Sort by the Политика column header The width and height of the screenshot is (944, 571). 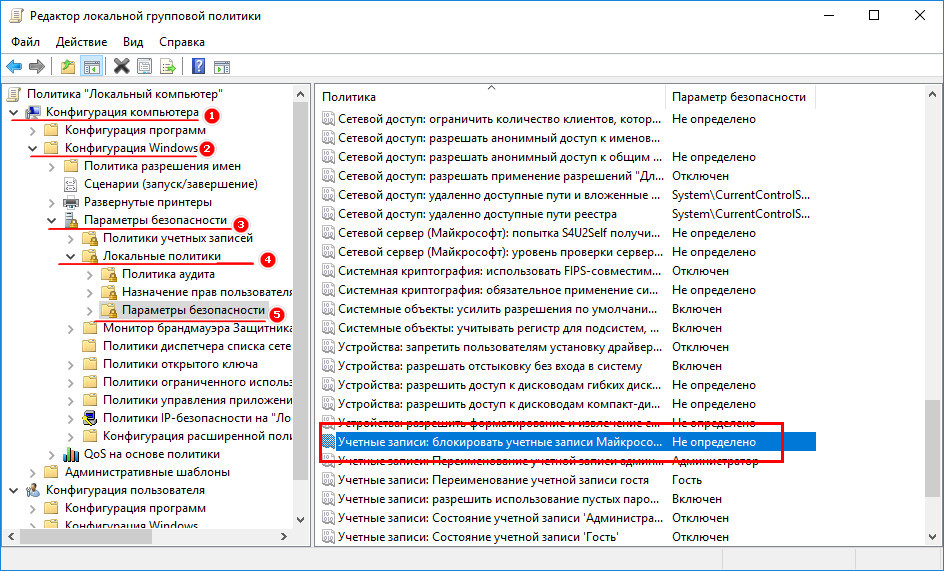point(491,97)
